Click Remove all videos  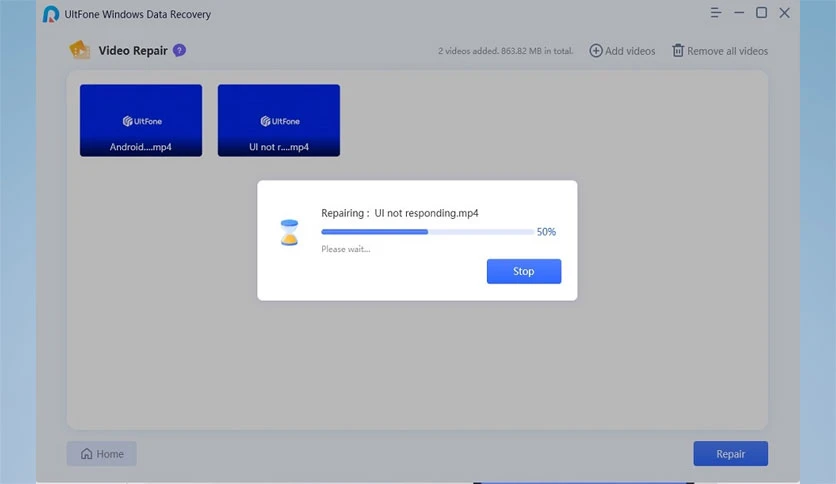point(720,51)
